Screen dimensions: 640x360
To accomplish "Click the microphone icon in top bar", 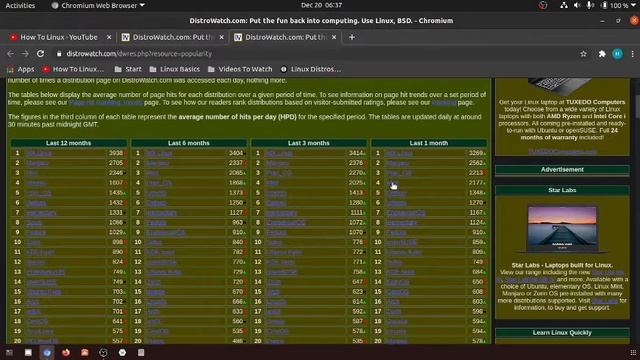I will (590, 5).
